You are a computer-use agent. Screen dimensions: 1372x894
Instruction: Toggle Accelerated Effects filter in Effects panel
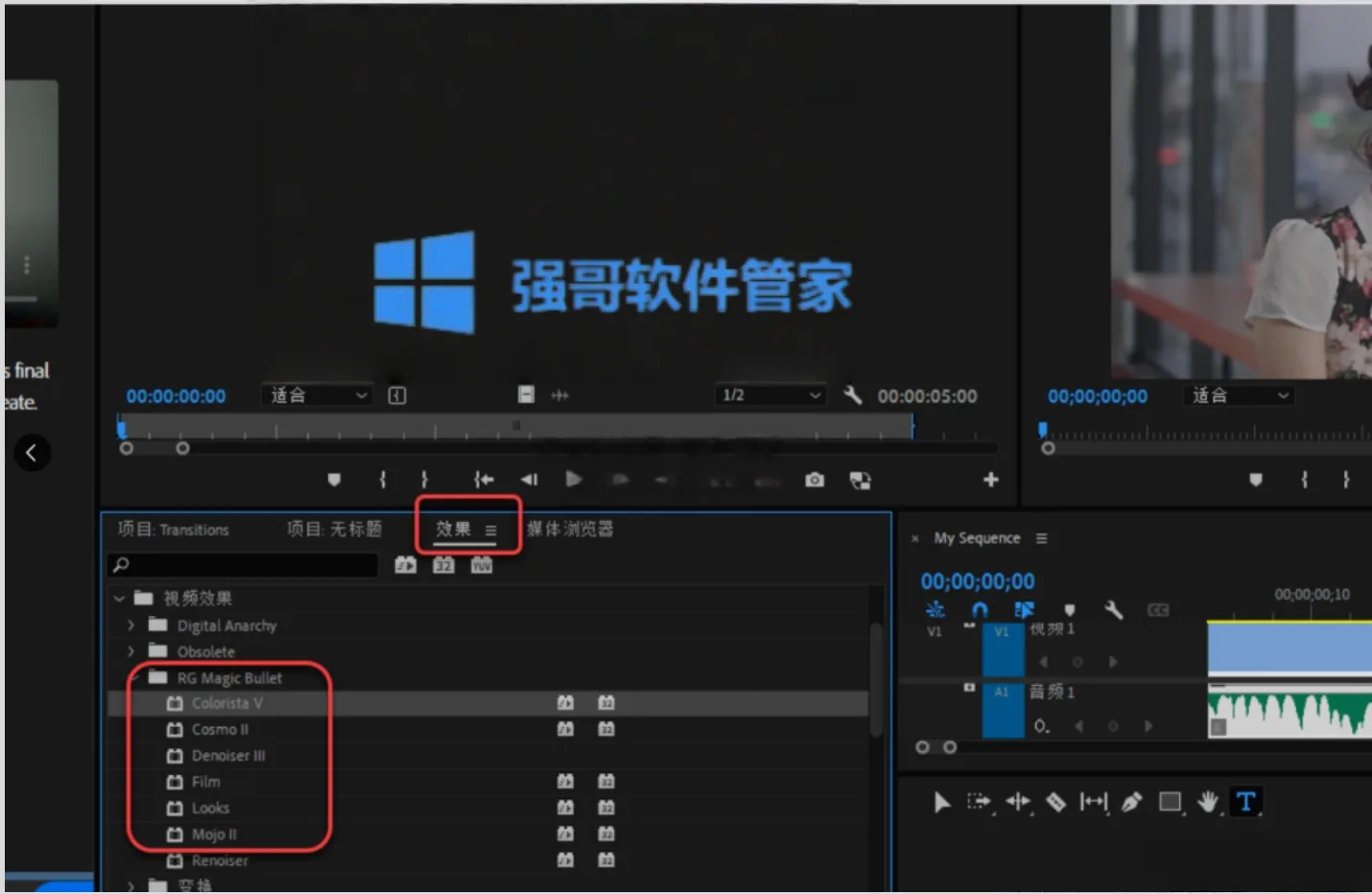coord(406,566)
